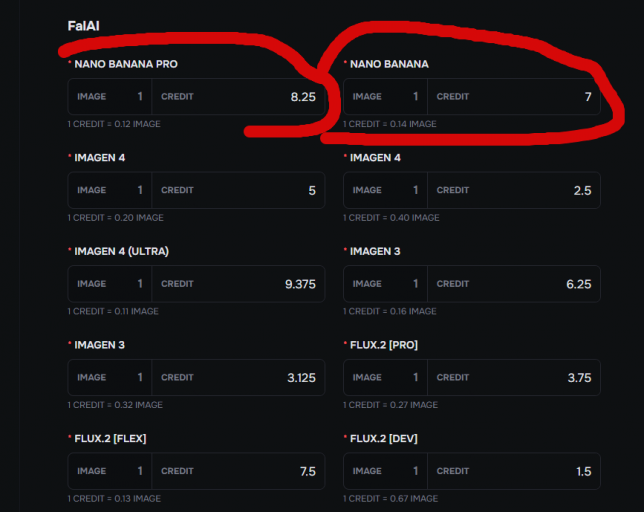Click Imagen 4 (Ultra) image count field
Viewport: 644px width, 512px height.
tap(110, 284)
